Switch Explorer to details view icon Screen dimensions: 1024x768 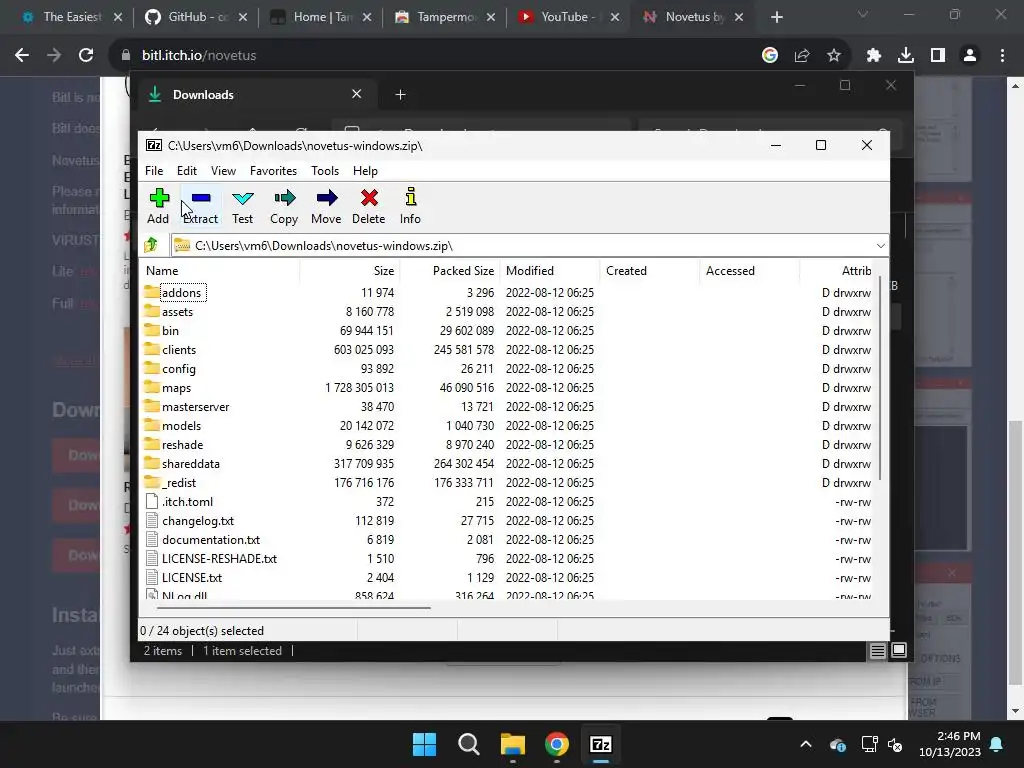(x=877, y=650)
